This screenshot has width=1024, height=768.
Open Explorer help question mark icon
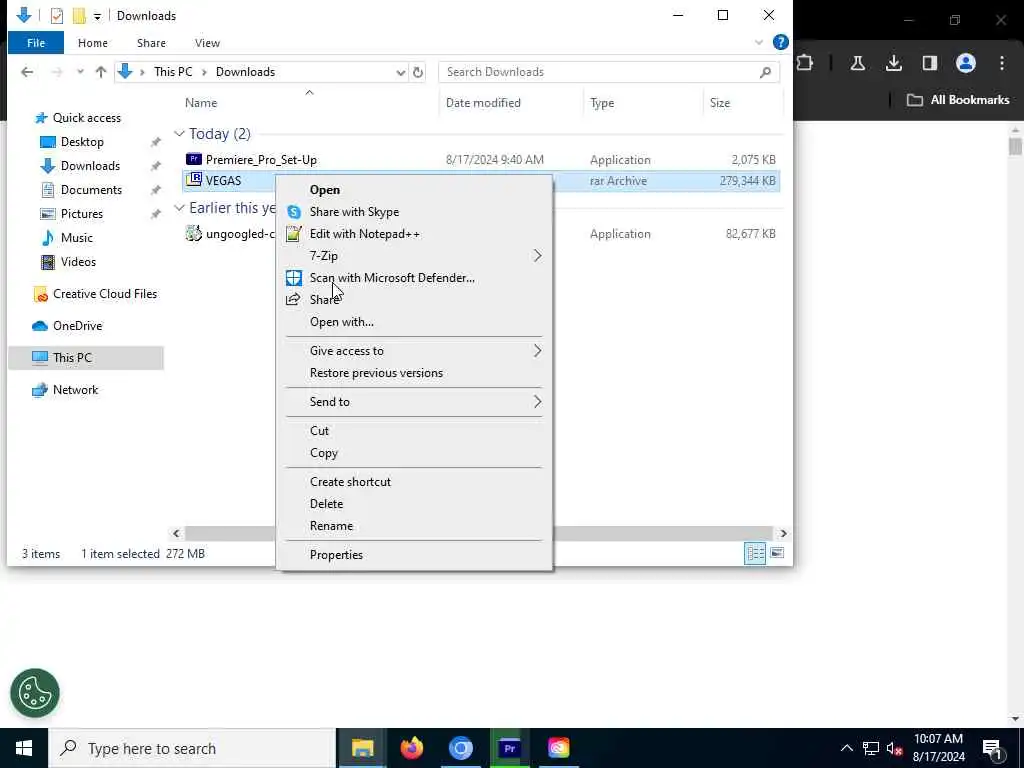pos(780,42)
